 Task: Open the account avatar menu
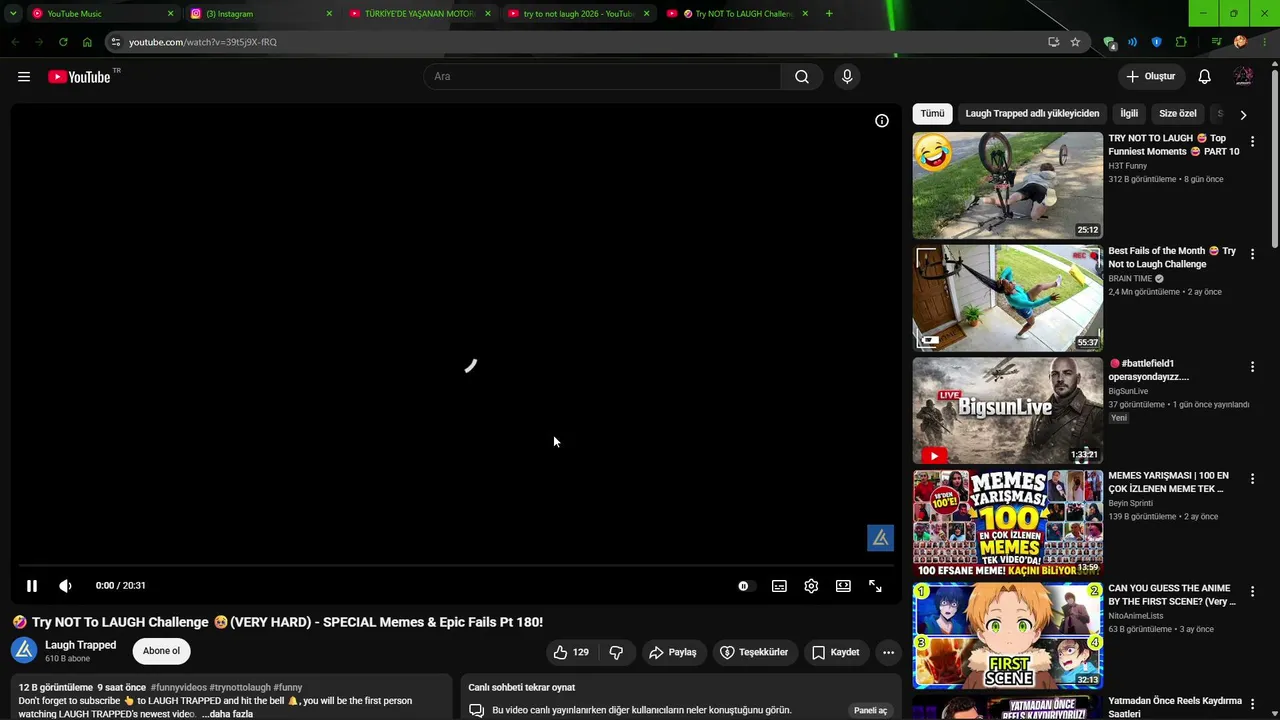pyautogui.click(x=1243, y=77)
